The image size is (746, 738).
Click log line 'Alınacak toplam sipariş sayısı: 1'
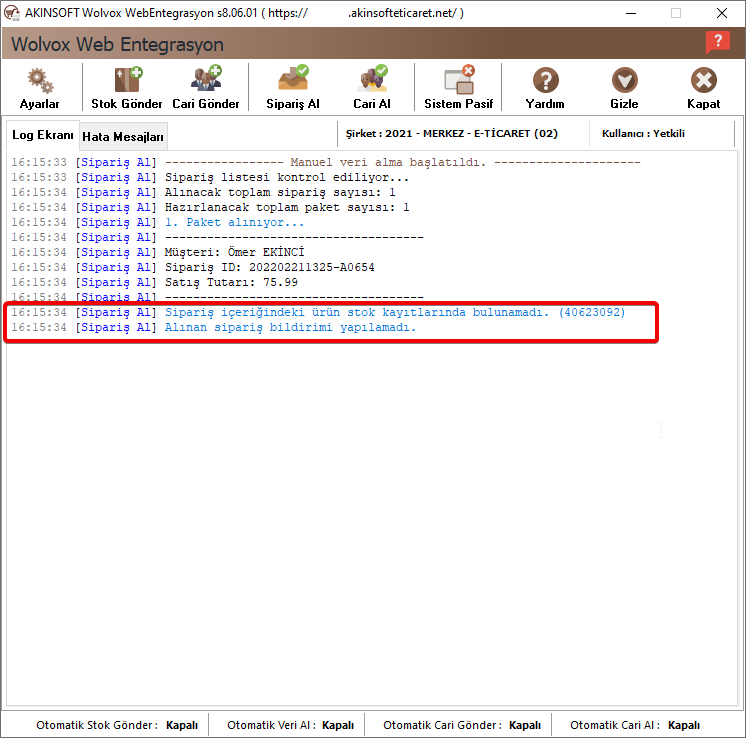pyautogui.click(x=203, y=193)
